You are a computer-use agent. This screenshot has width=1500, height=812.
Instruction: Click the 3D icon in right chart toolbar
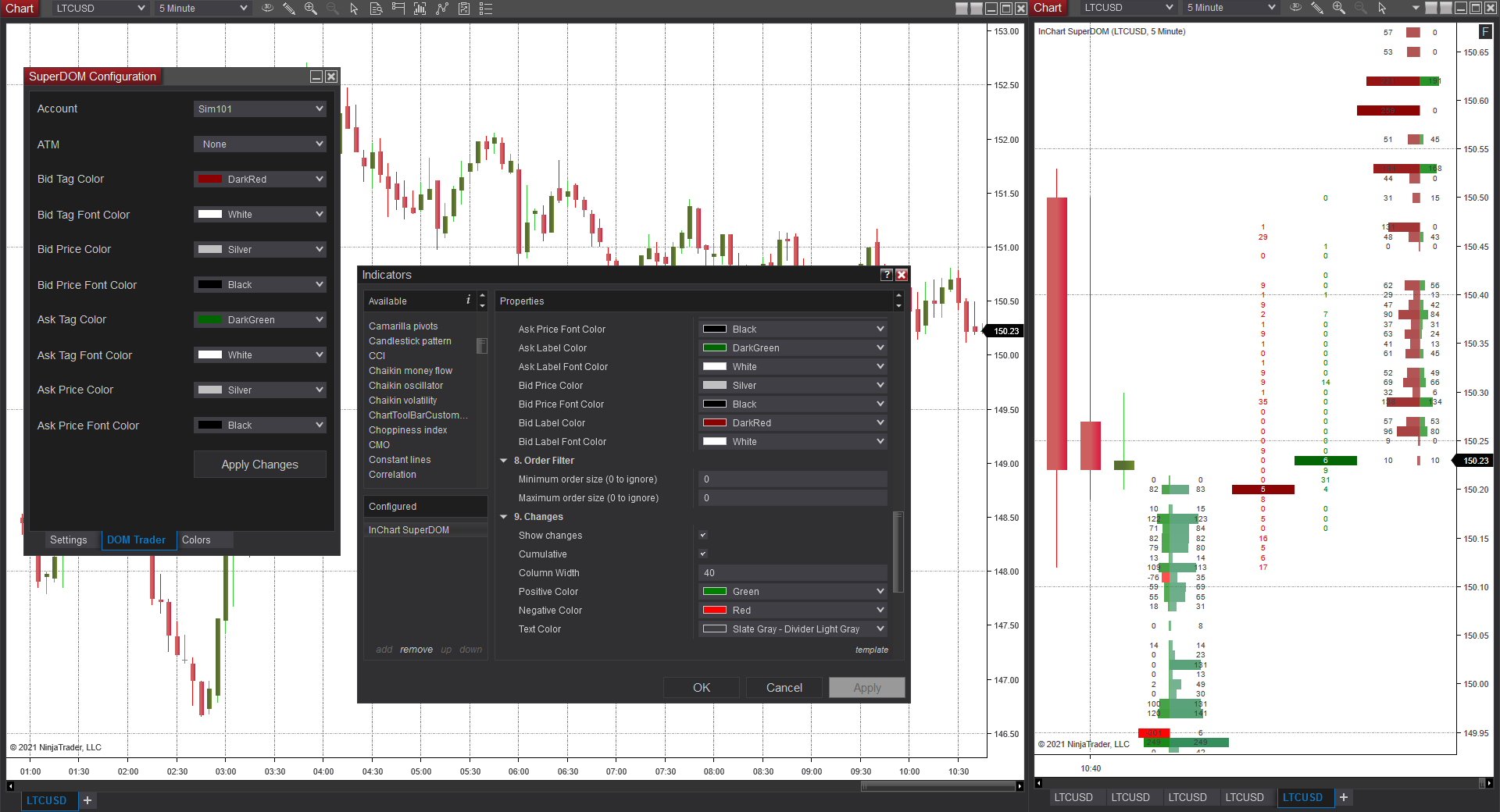tap(1295, 7)
